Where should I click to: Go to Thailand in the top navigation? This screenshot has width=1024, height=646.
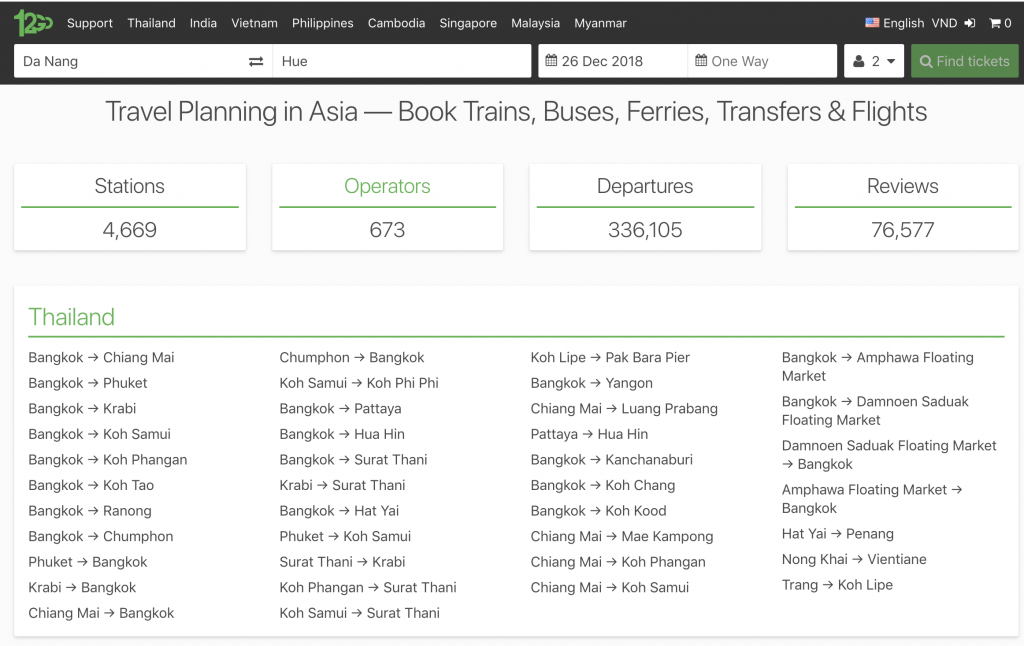tap(152, 23)
